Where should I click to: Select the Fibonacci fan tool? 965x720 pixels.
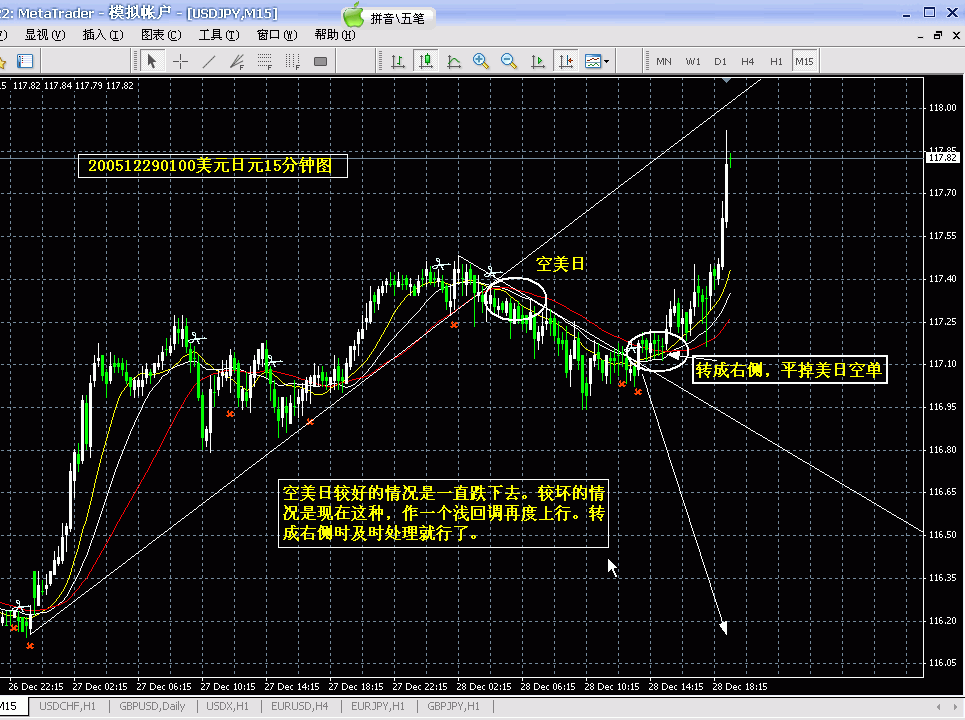click(237, 61)
